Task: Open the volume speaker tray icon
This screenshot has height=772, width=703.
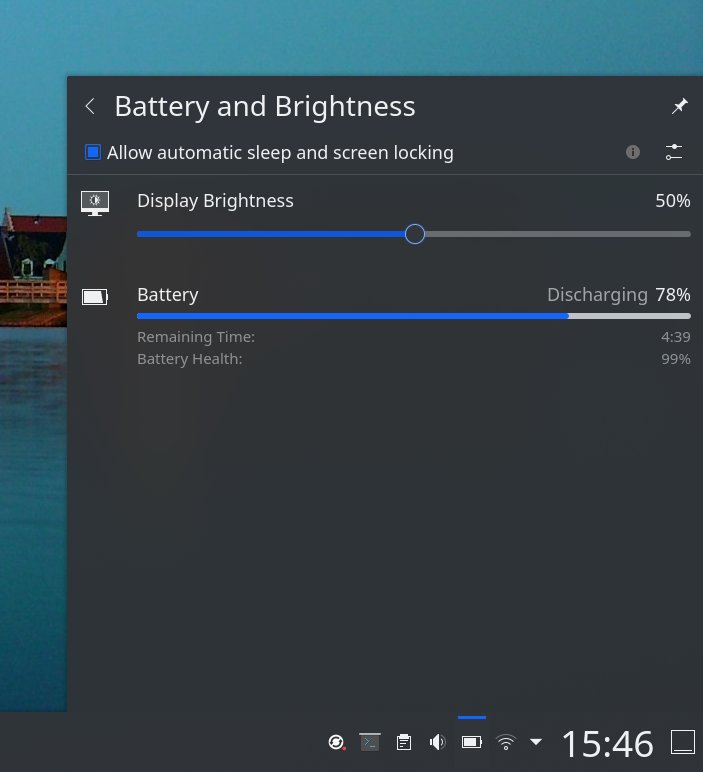Action: coord(437,742)
